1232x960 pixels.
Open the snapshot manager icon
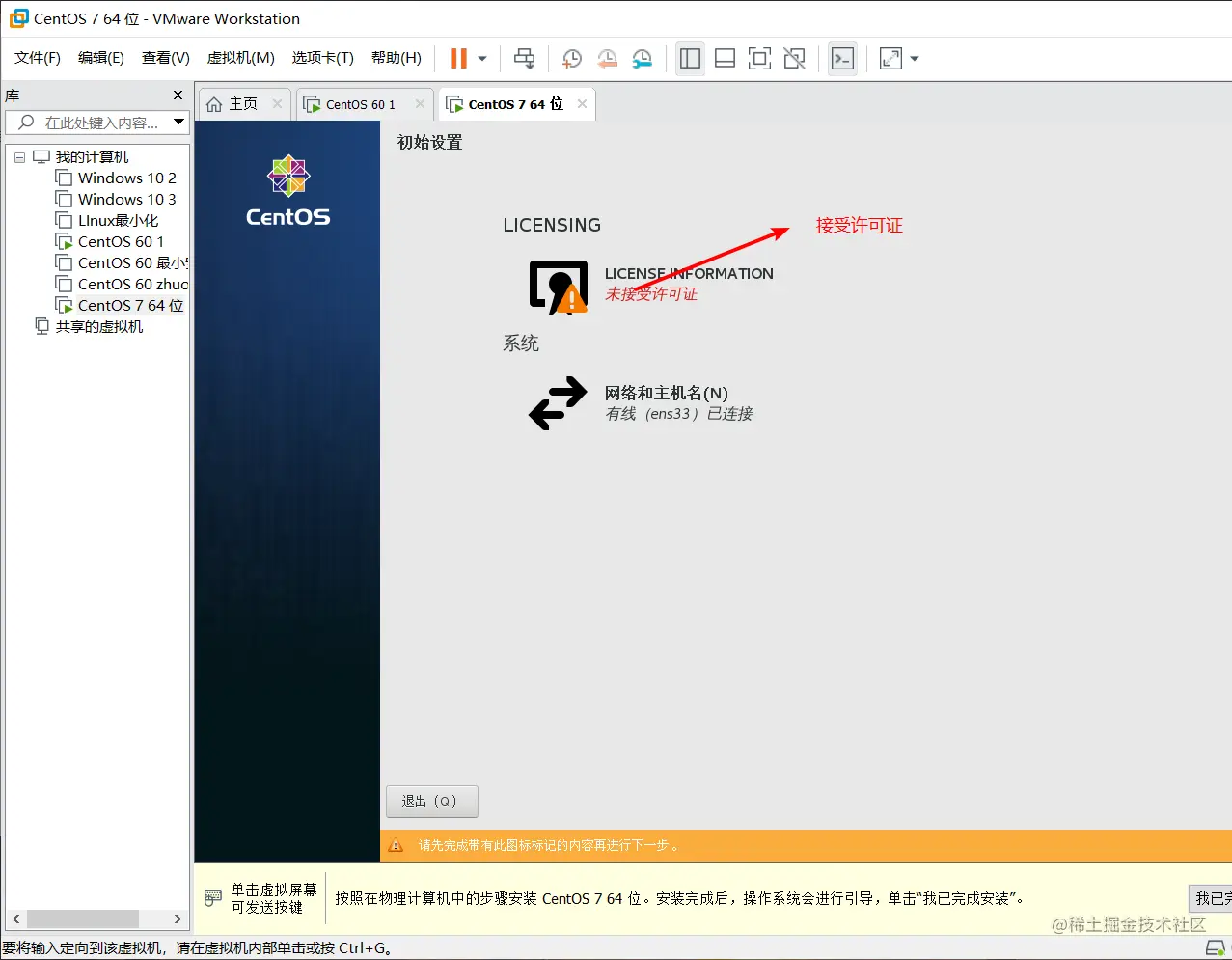643,59
